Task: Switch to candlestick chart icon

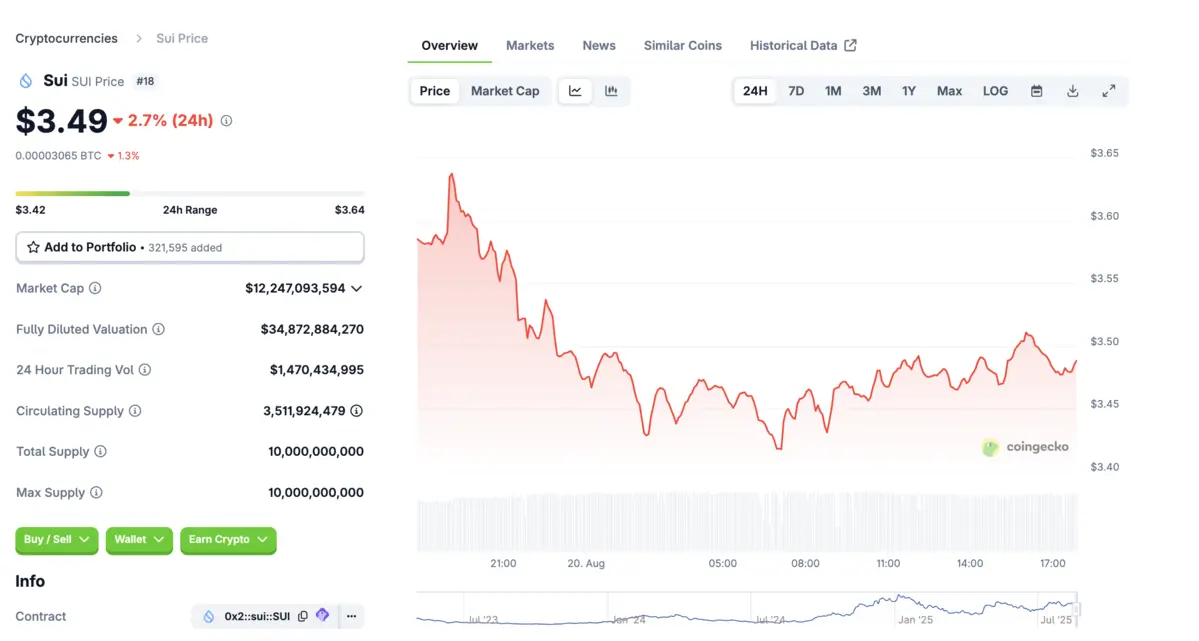Action: 611,91
